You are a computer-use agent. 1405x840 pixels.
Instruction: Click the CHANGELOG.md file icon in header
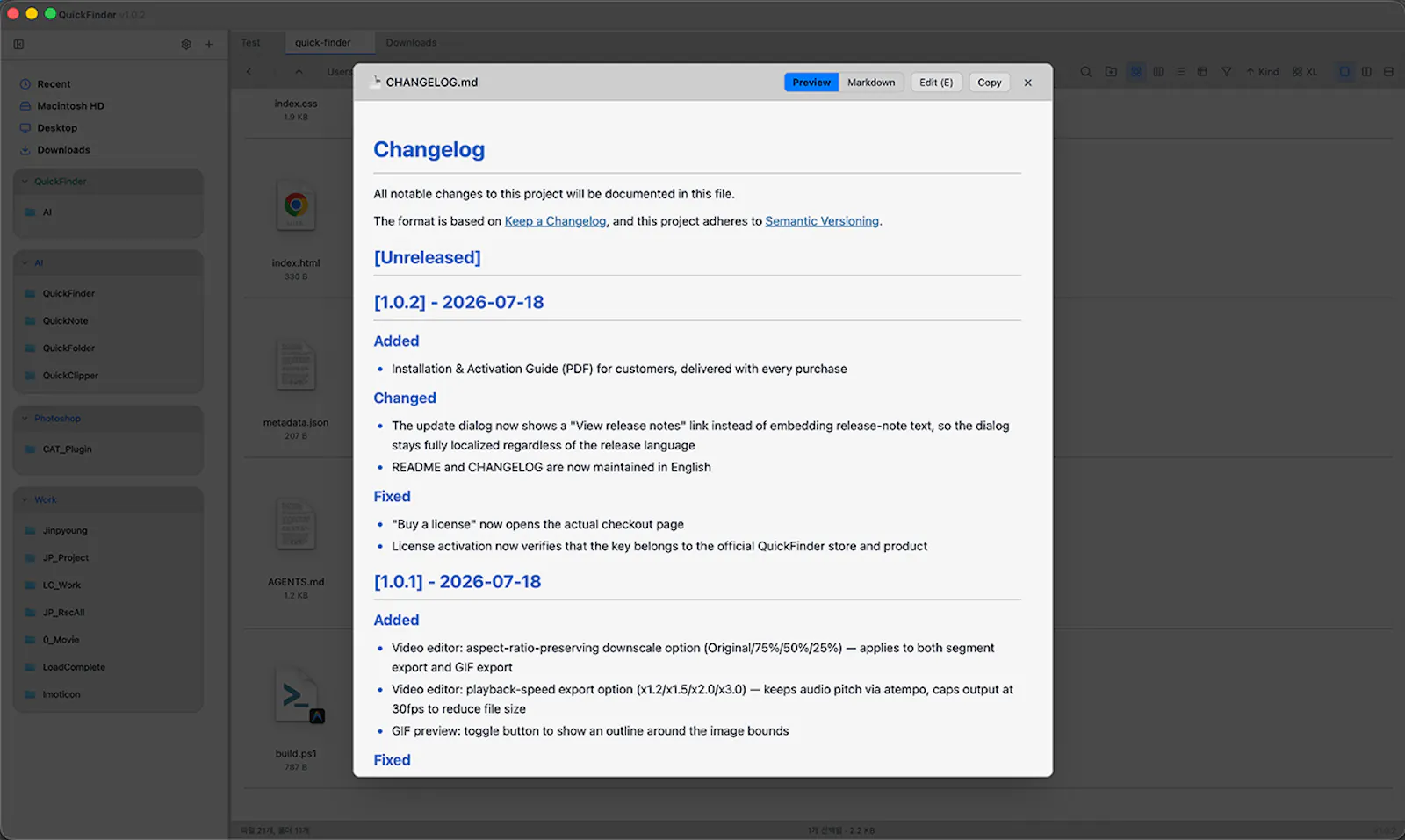point(377,82)
